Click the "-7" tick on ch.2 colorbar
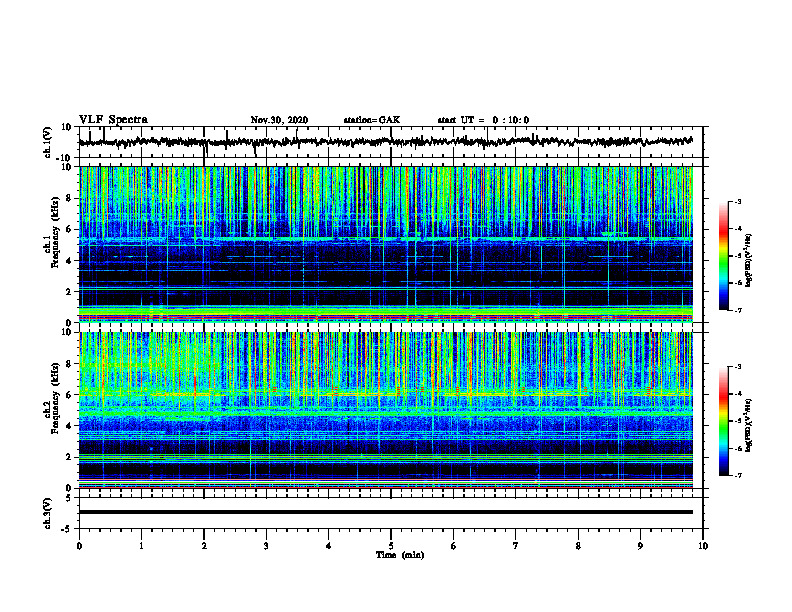 (x=738, y=476)
